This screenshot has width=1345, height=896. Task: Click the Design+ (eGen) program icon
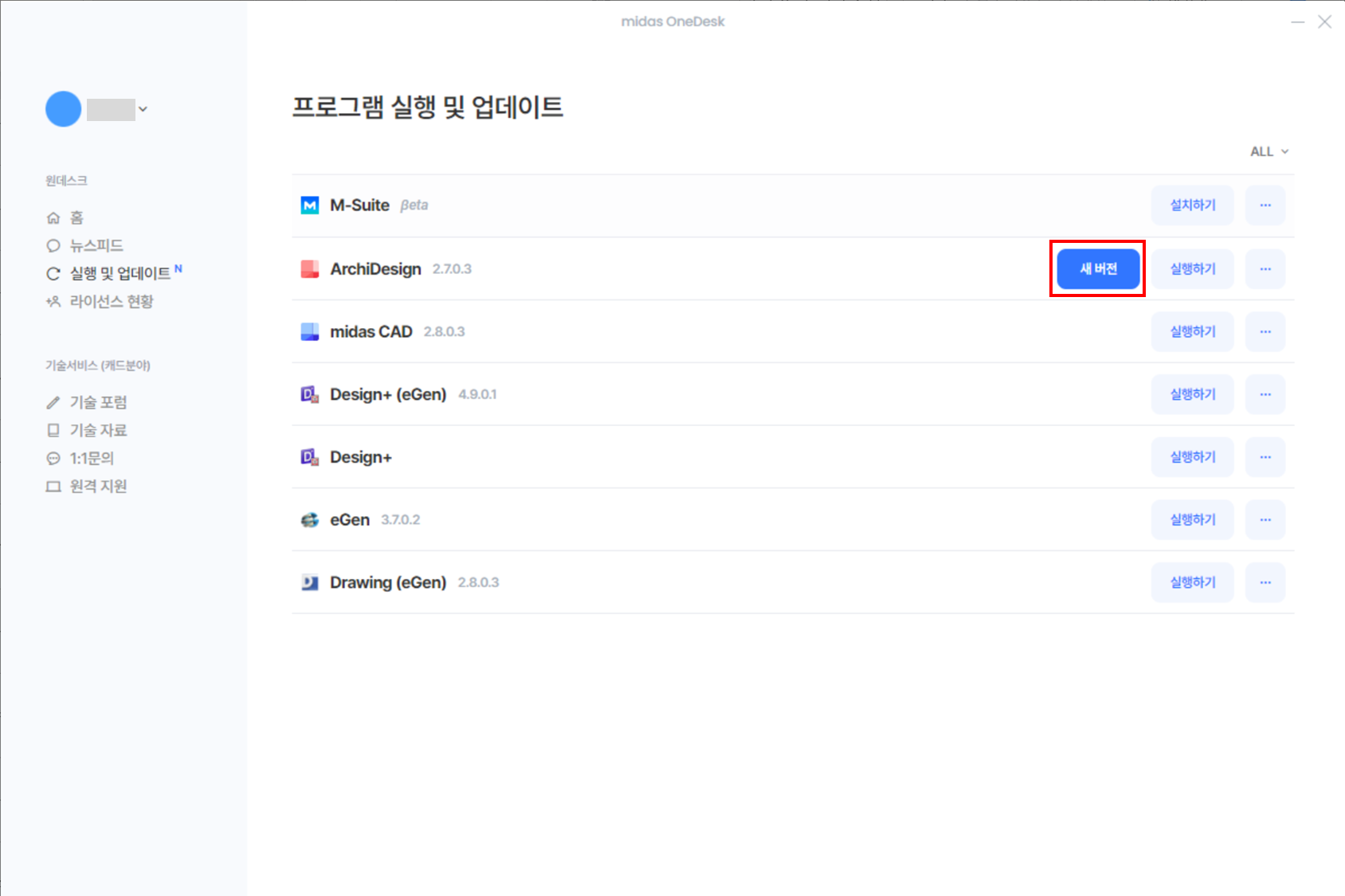point(310,394)
